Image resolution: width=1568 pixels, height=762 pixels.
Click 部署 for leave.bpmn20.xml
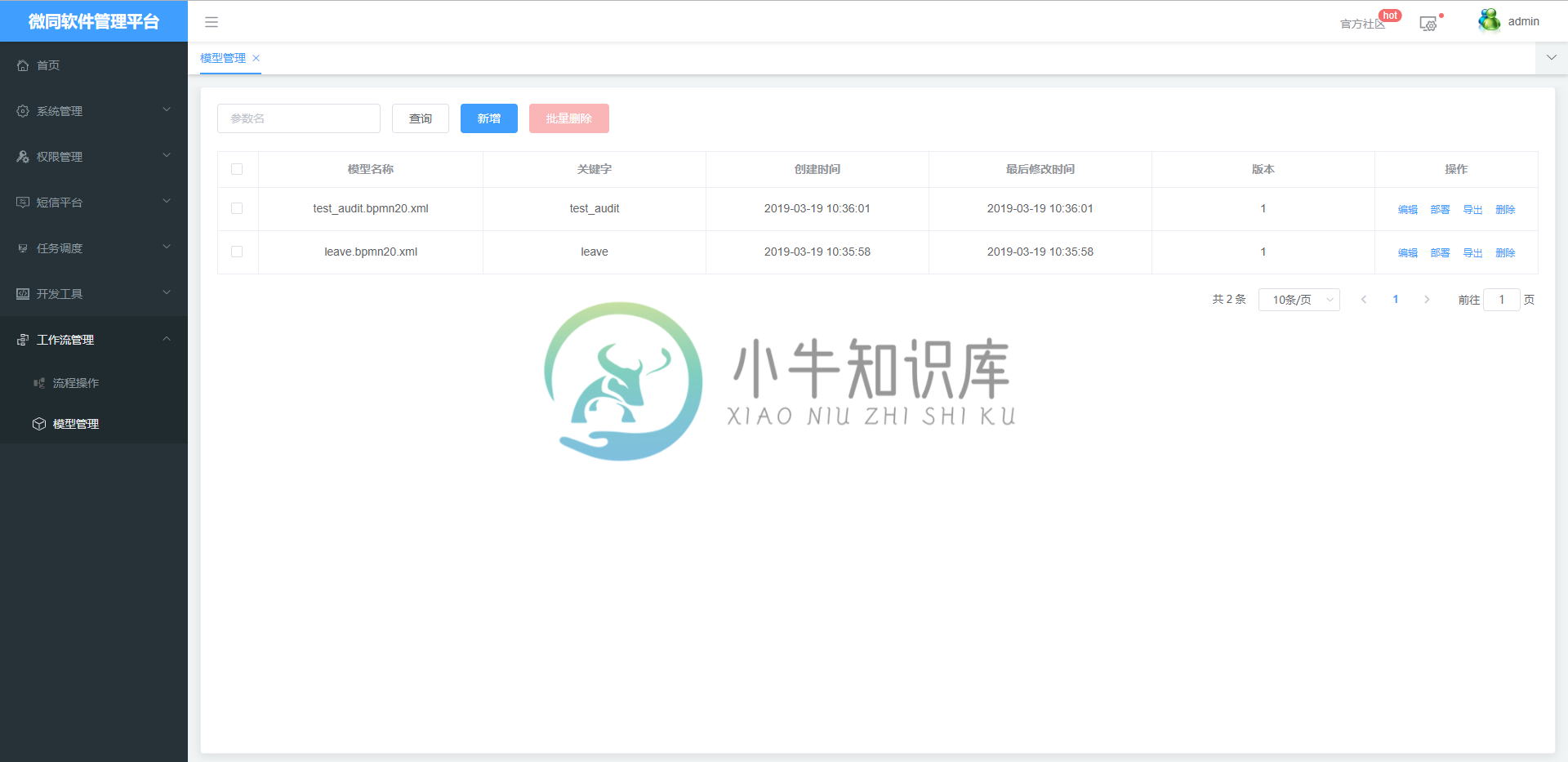1441,253
